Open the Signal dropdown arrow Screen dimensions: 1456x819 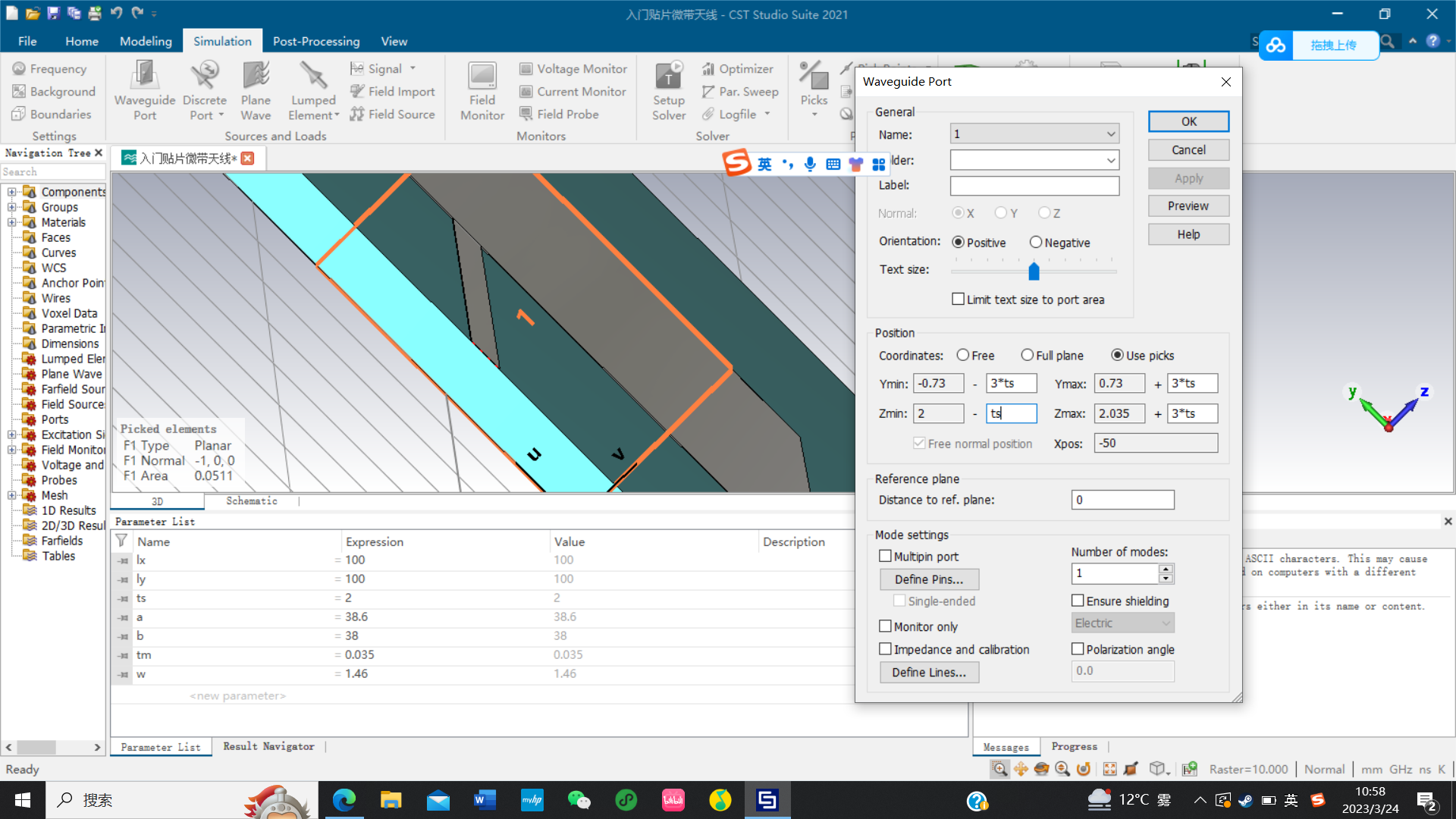coord(413,68)
